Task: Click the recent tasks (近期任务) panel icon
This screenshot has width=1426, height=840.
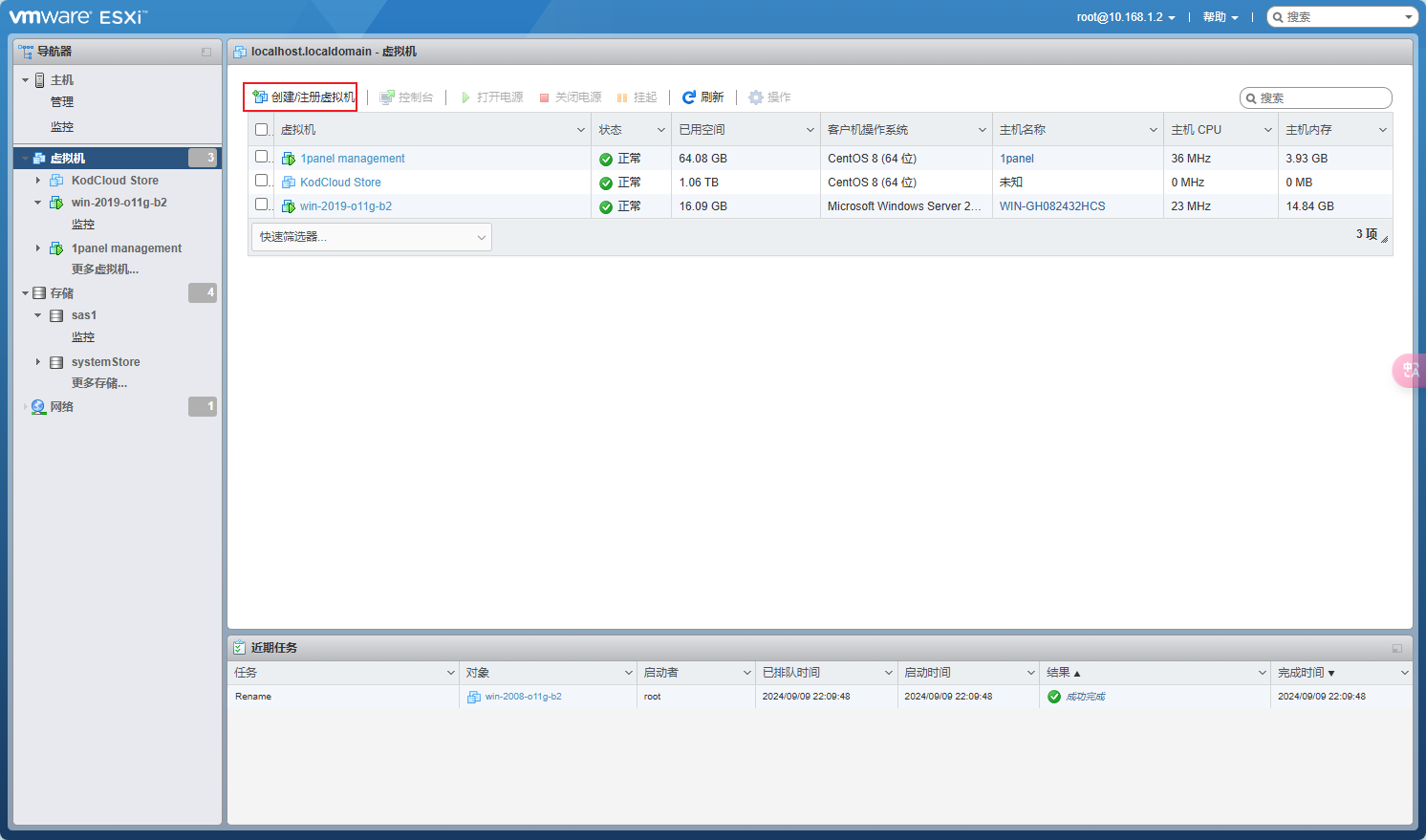Action: click(240, 648)
